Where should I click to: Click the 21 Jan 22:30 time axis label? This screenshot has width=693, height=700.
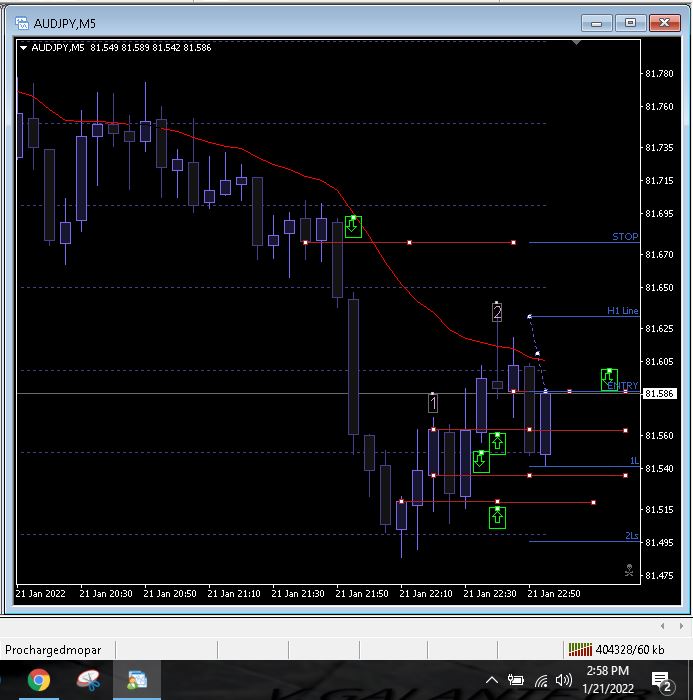490,594
